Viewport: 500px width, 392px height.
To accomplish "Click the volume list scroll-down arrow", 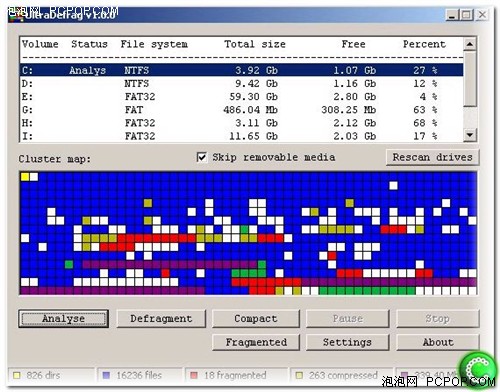I will point(470,135).
